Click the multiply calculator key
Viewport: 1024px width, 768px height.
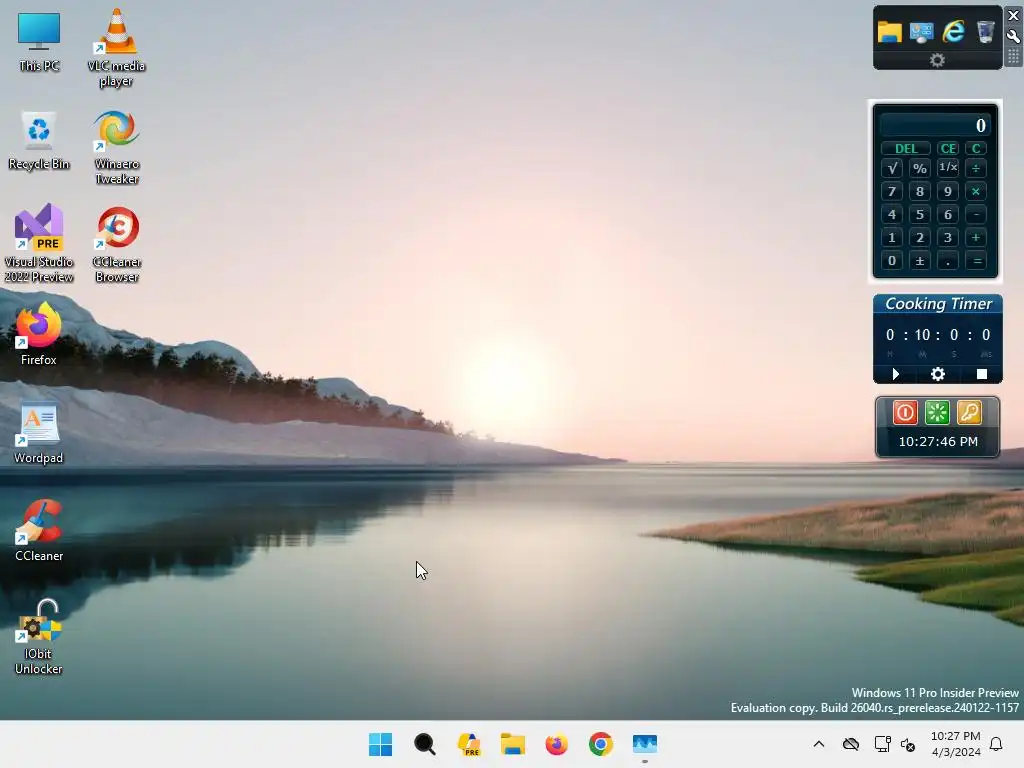(x=976, y=191)
